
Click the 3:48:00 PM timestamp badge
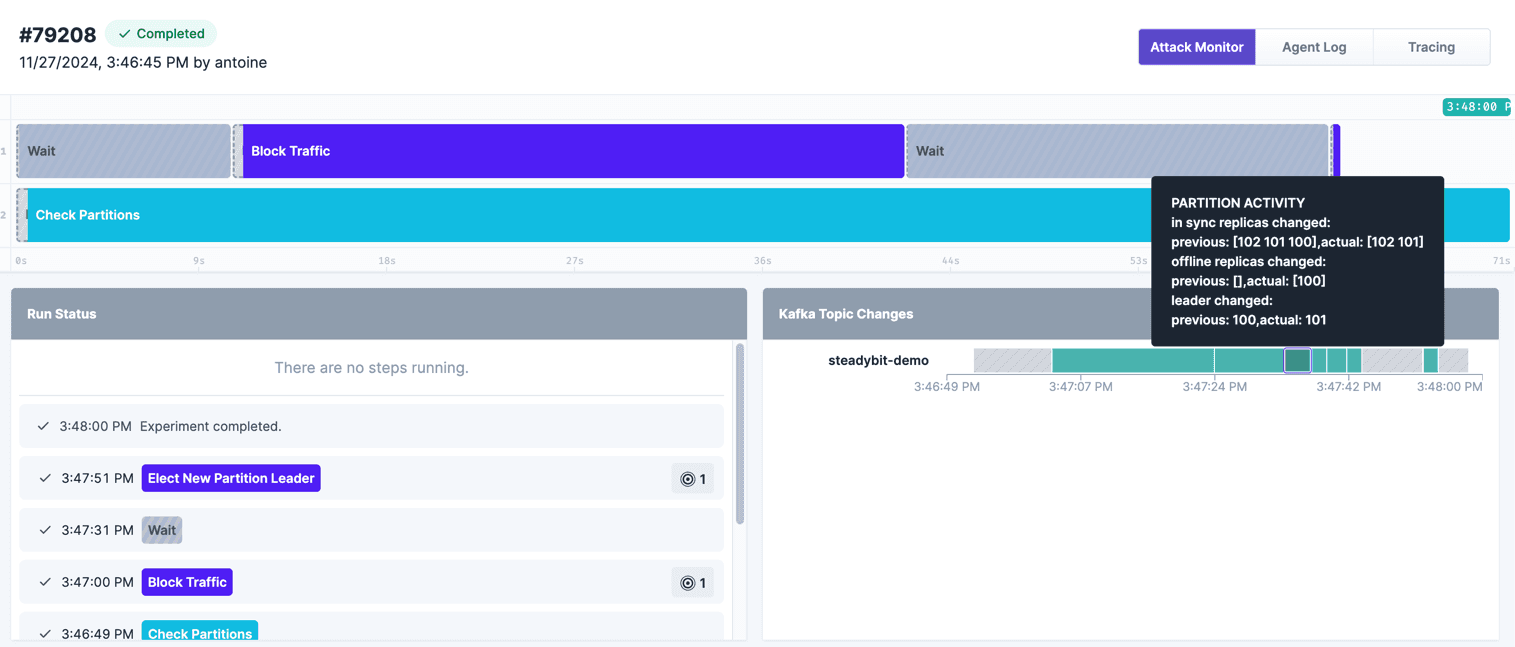(x=1477, y=106)
